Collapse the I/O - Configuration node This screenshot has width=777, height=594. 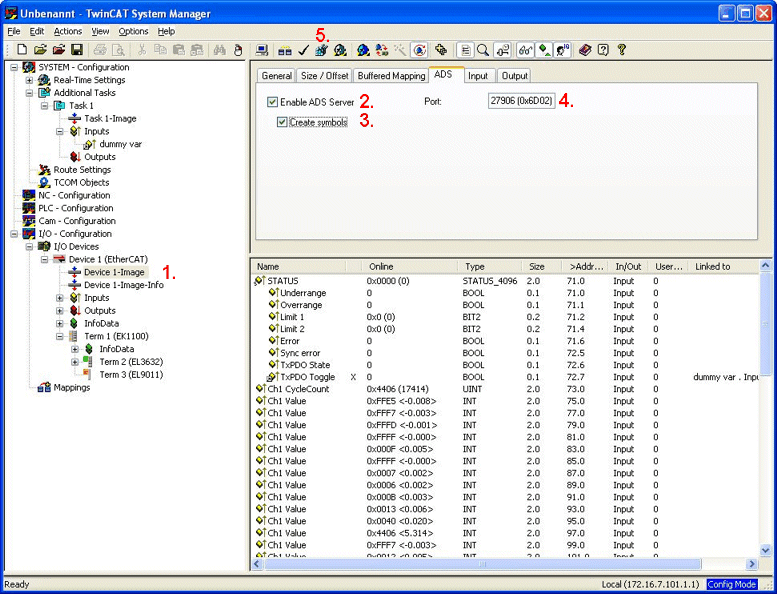point(14,233)
